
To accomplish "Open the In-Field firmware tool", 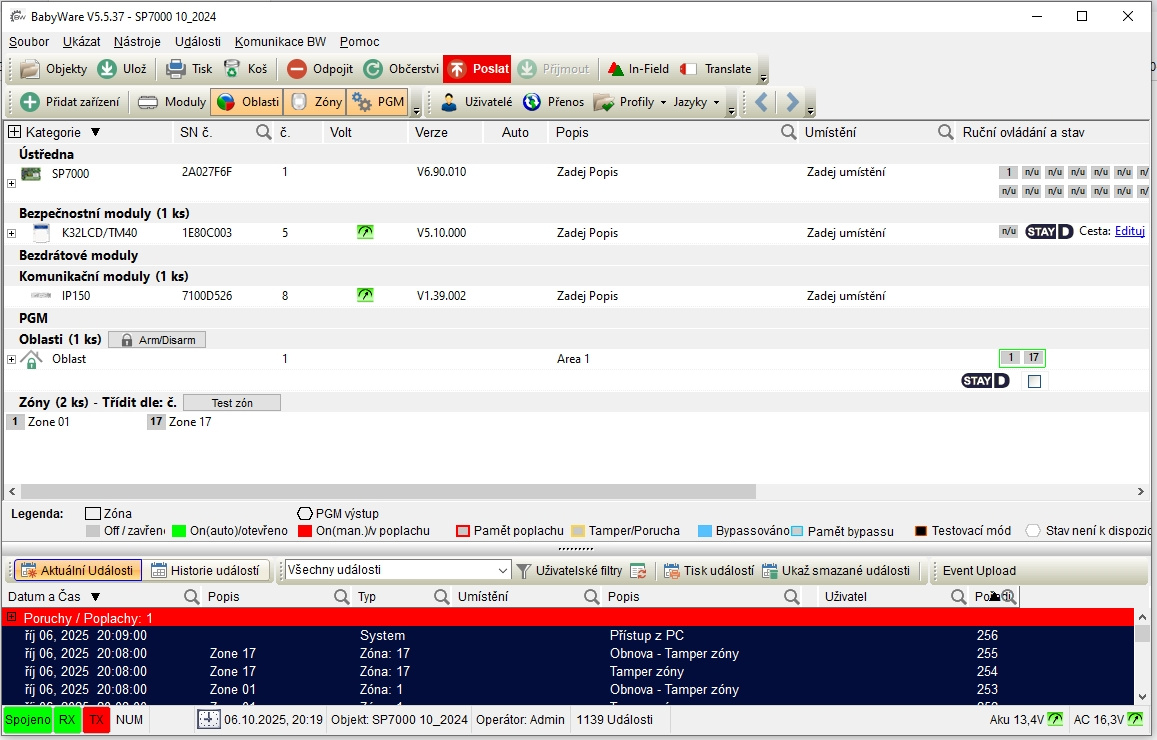I will [616, 69].
